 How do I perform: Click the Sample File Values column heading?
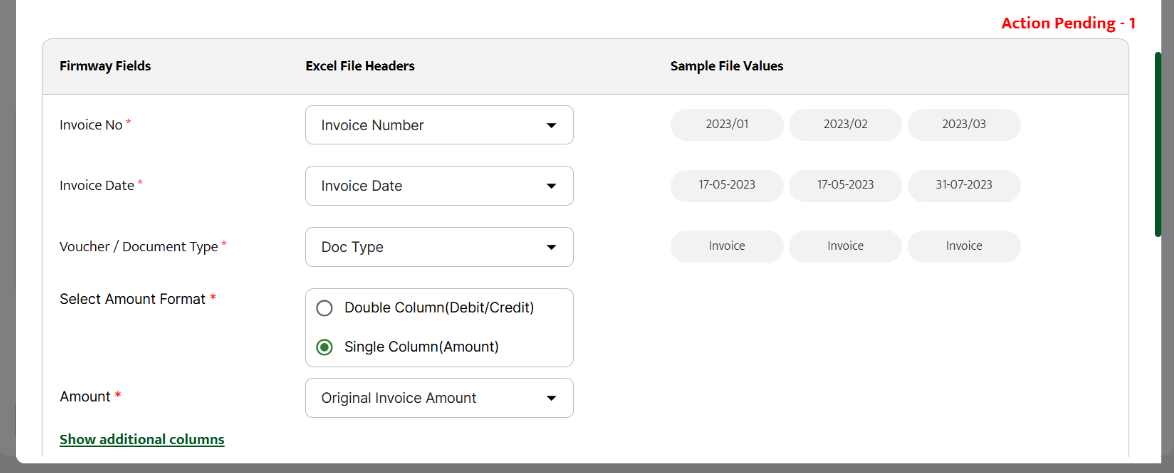[727, 66]
